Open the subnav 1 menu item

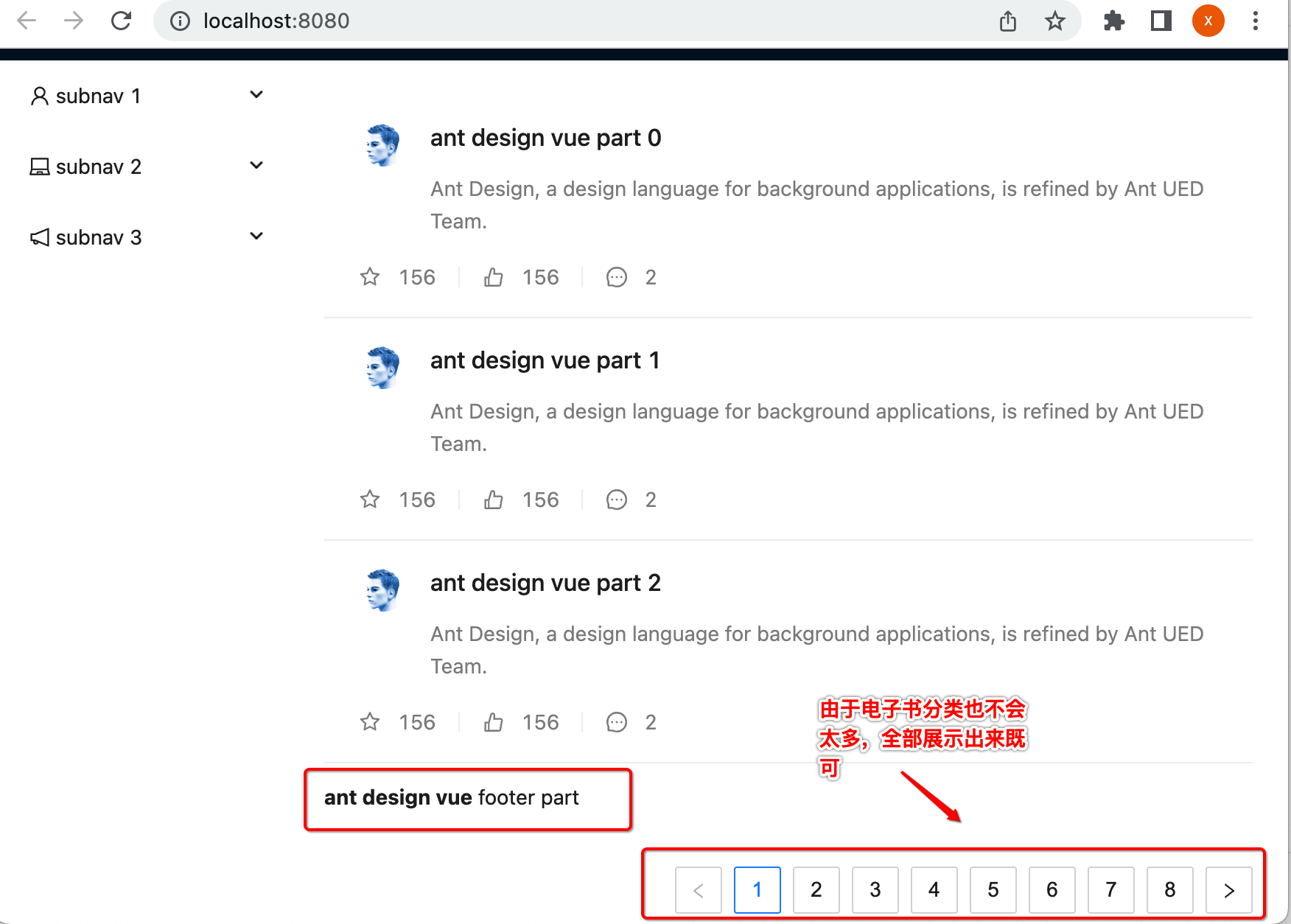pyautogui.click(x=147, y=96)
